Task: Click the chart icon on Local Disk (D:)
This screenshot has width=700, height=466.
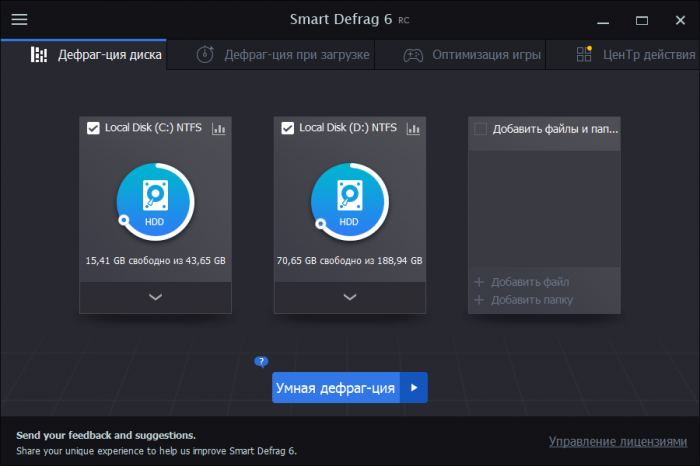Action: pos(413,128)
